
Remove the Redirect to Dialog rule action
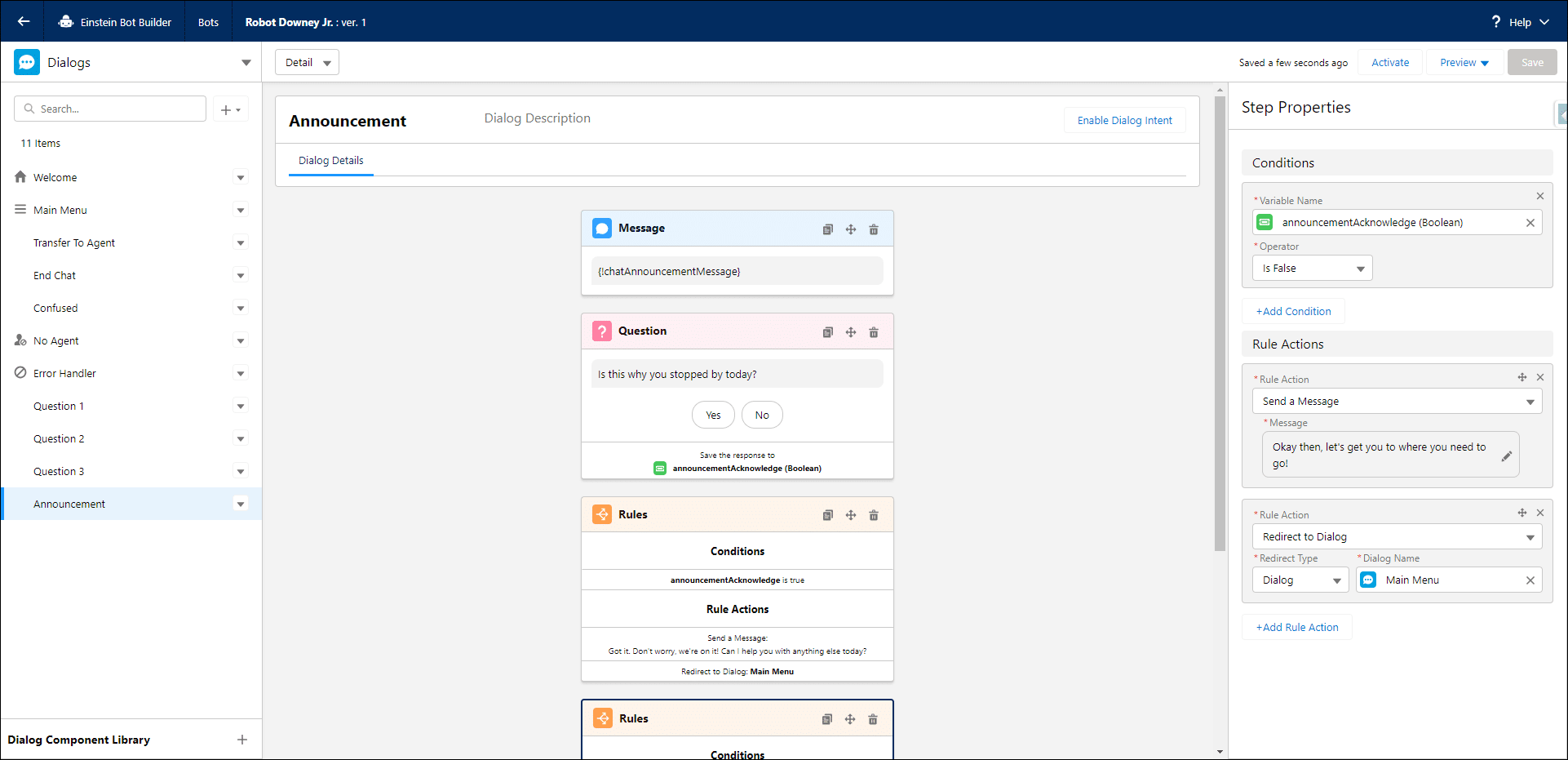tap(1540, 513)
